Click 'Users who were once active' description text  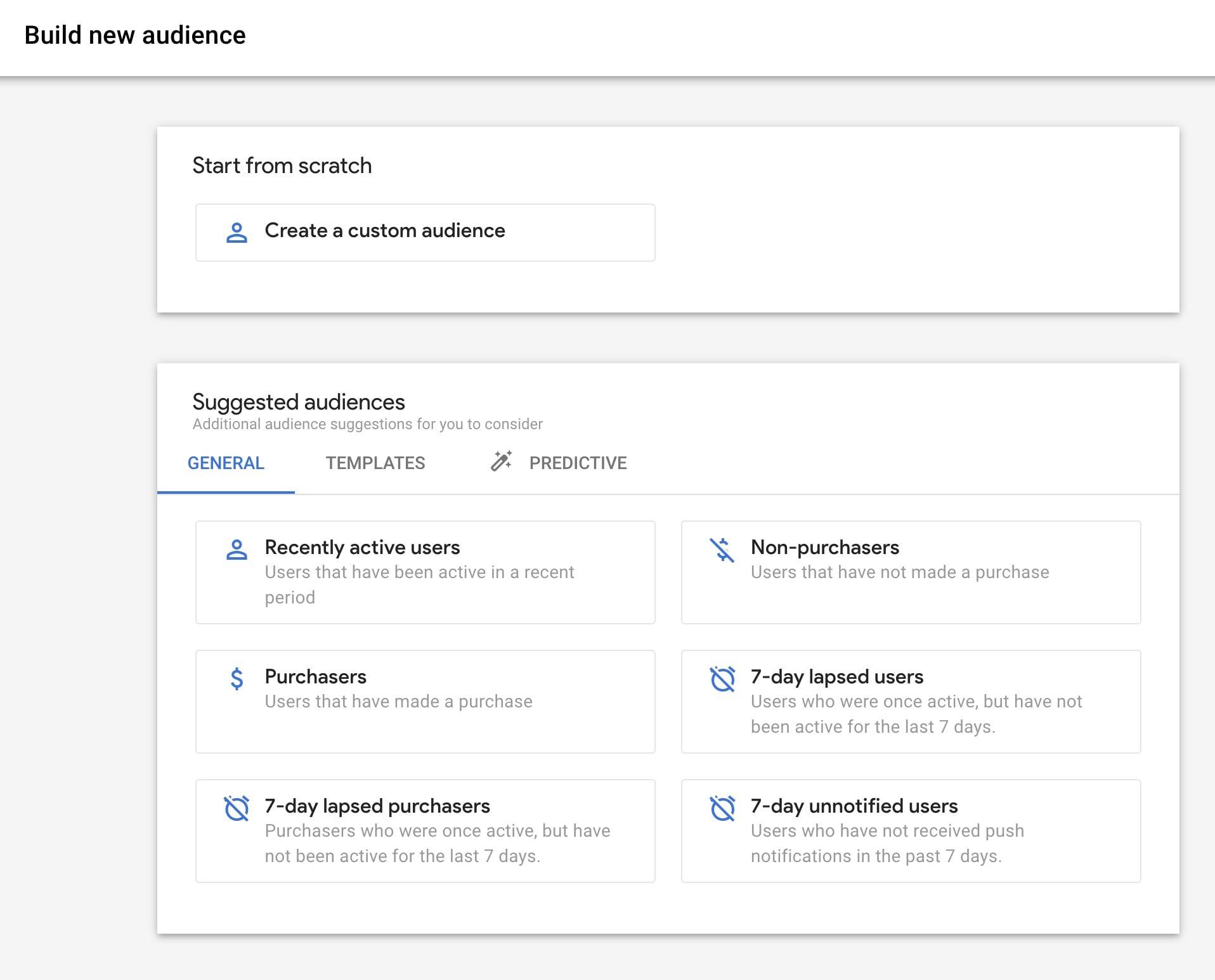coord(916,714)
